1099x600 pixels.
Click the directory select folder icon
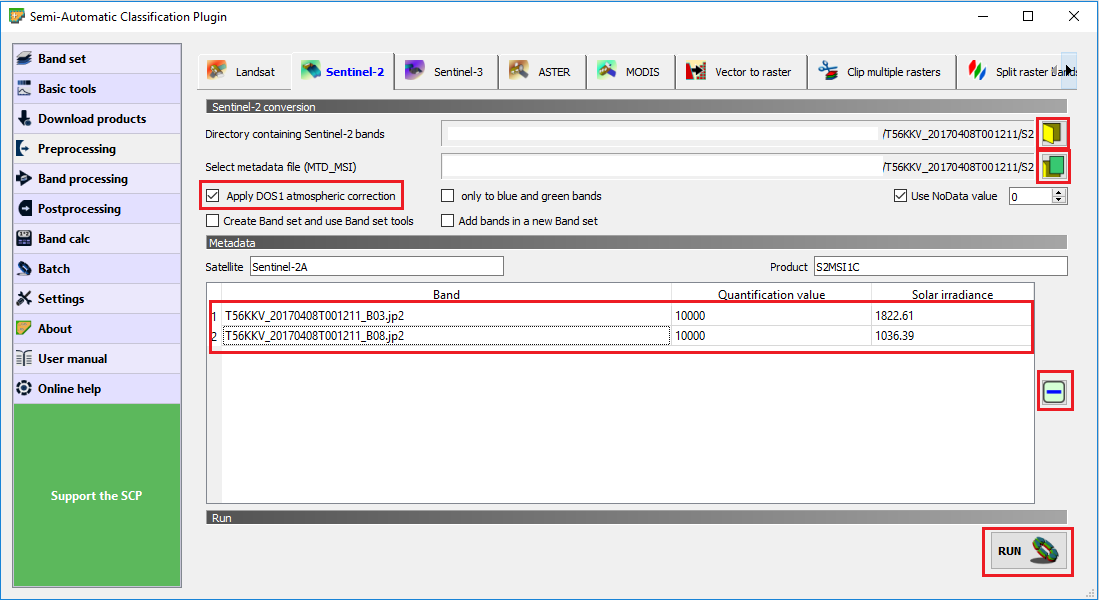pos(1051,134)
